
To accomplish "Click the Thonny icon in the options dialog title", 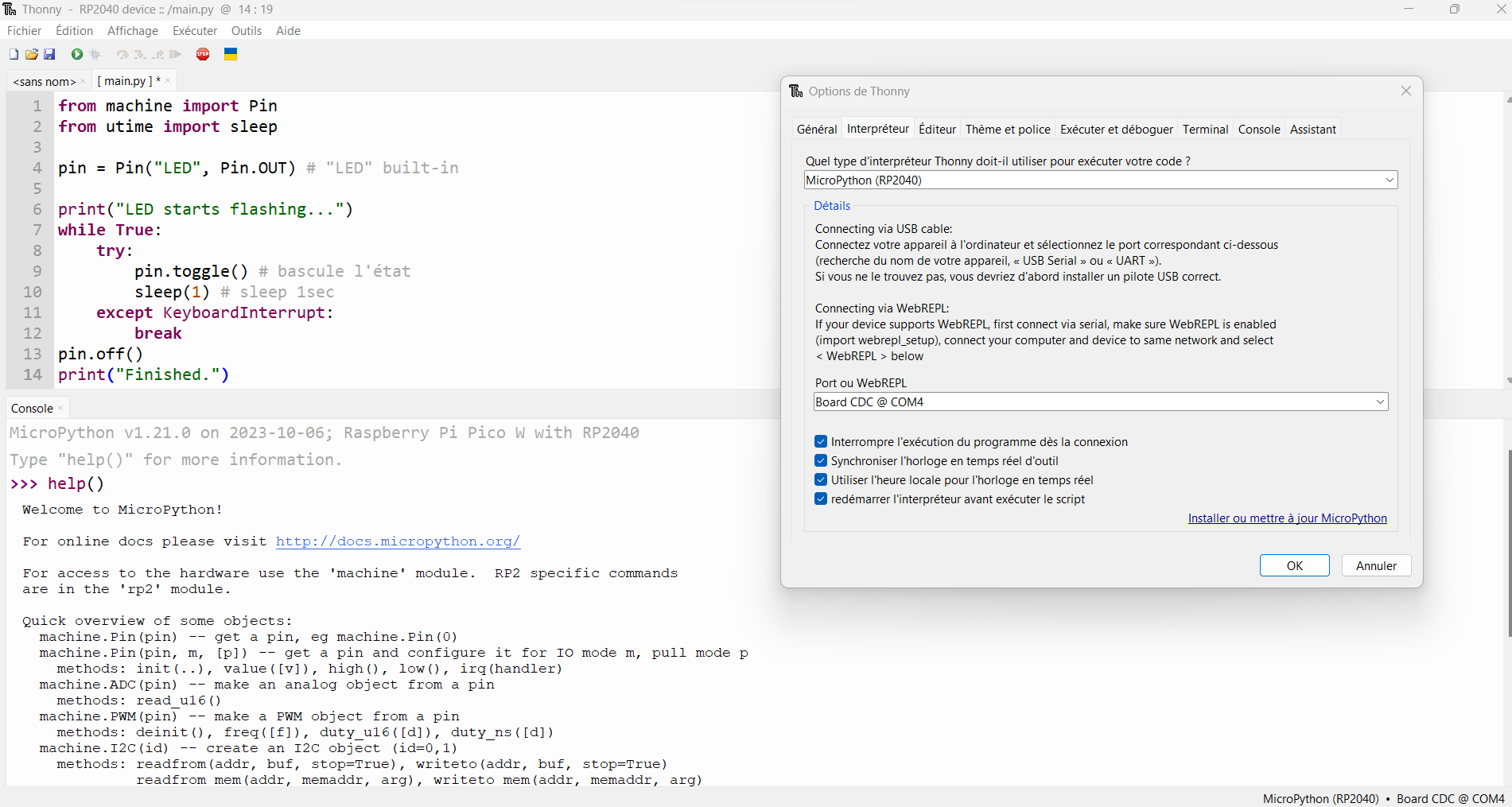I will click(796, 91).
